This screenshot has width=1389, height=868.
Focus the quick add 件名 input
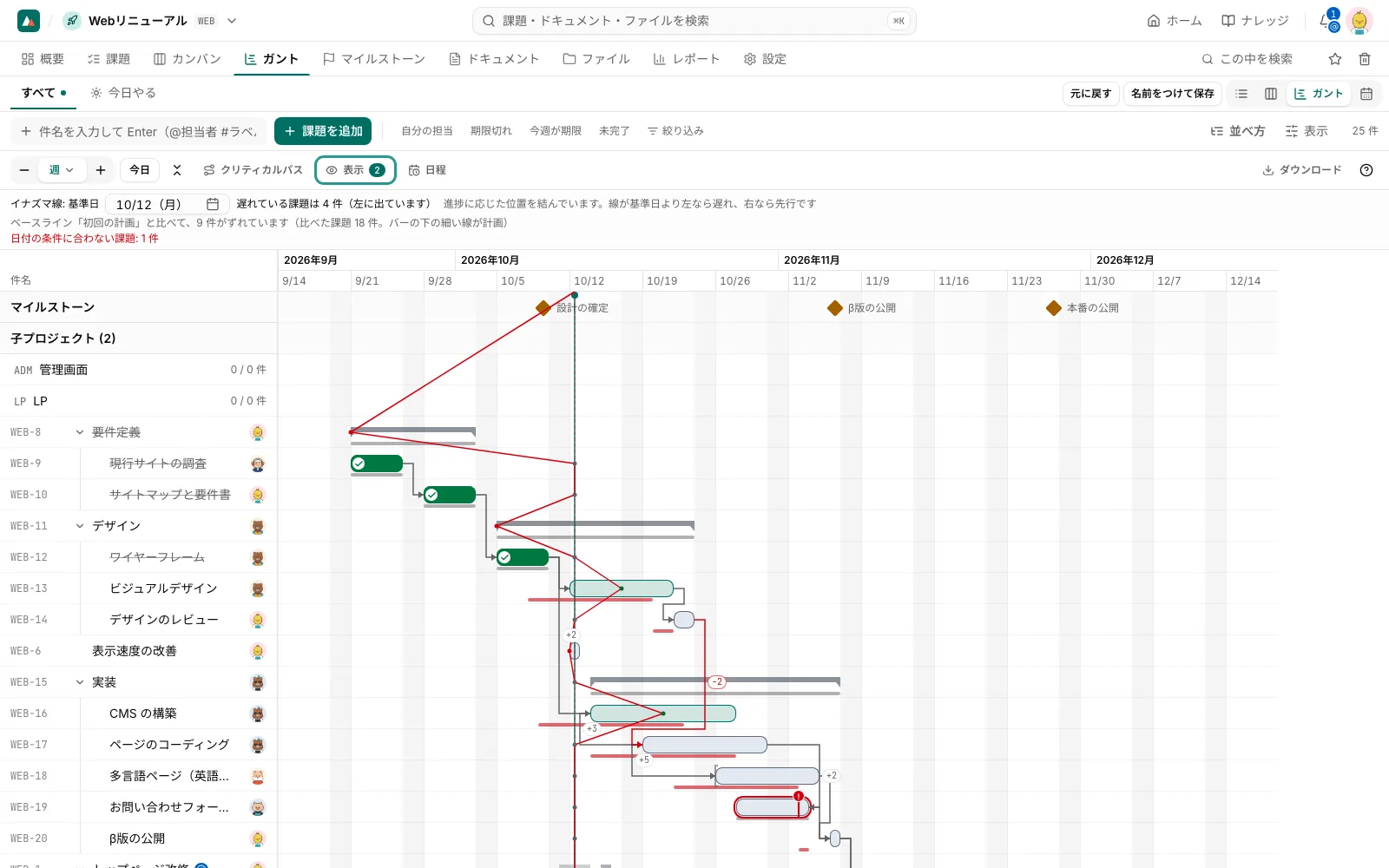(x=139, y=132)
